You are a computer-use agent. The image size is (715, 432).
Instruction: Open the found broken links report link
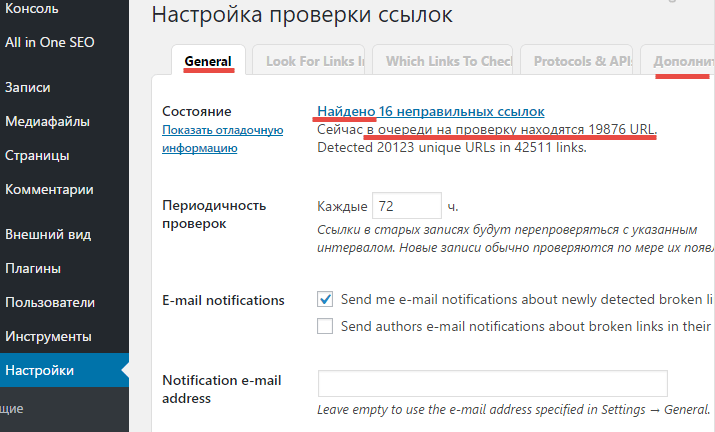[x=430, y=111]
